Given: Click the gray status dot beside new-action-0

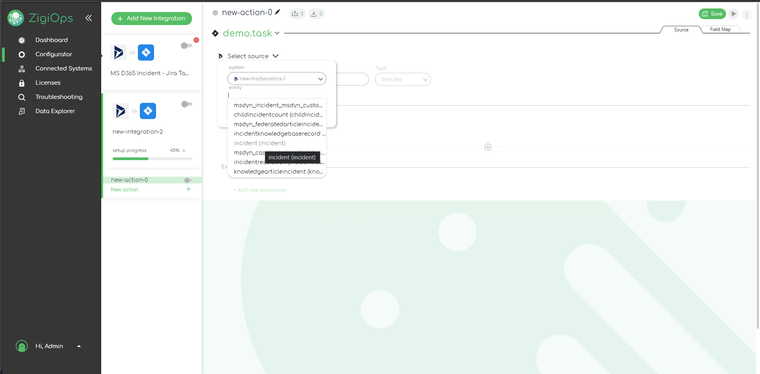Looking at the screenshot, I should pyautogui.click(x=215, y=13).
